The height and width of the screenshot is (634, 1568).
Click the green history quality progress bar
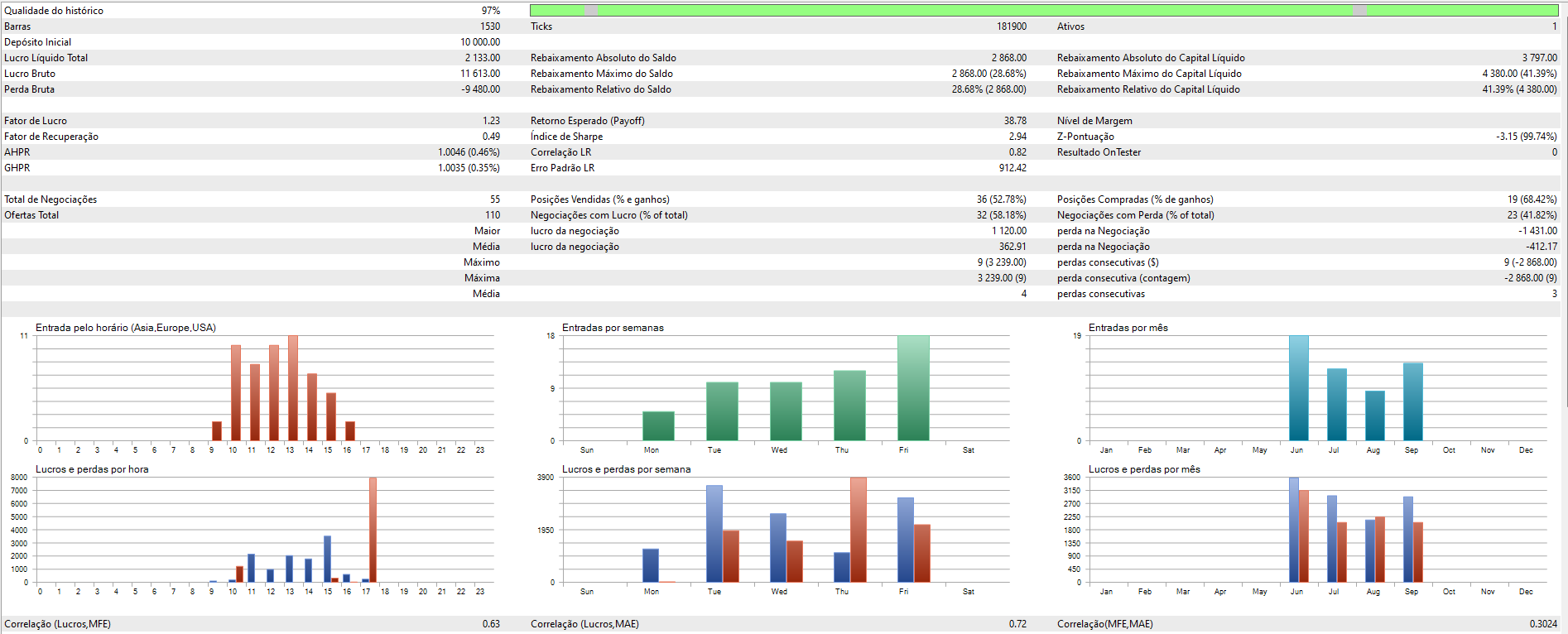tap(1044, 11)
